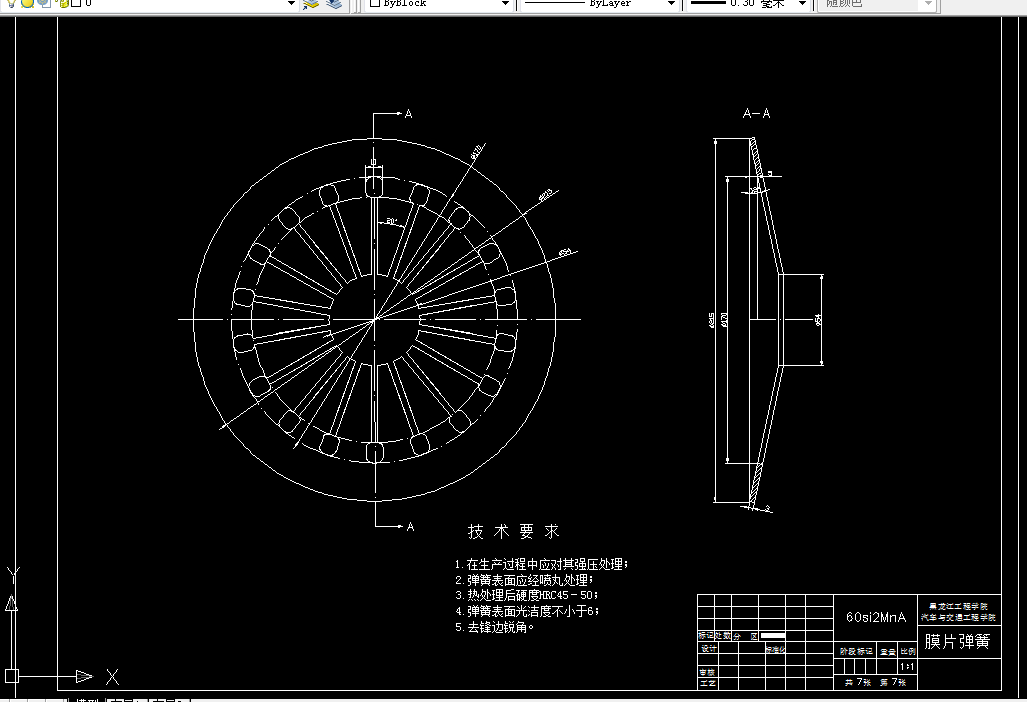Open the 0.30 lineweight dropdown
The image size is (1027, 702).
point(802,3)
